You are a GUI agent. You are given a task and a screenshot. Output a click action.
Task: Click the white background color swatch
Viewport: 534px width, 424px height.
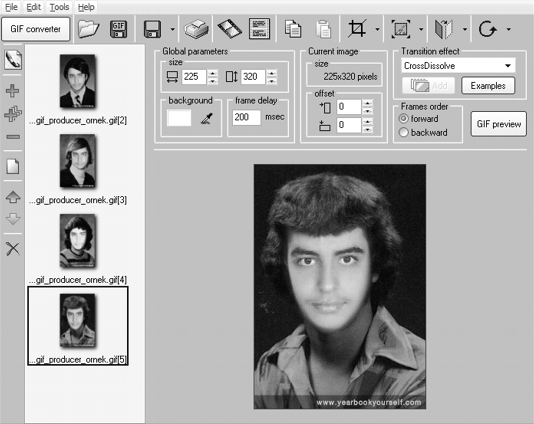click(179, 118)
